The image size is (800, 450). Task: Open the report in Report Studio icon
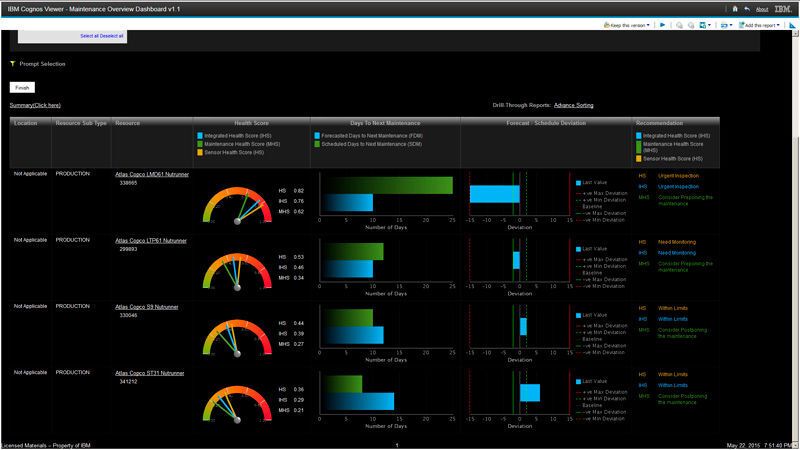[792, 26]
